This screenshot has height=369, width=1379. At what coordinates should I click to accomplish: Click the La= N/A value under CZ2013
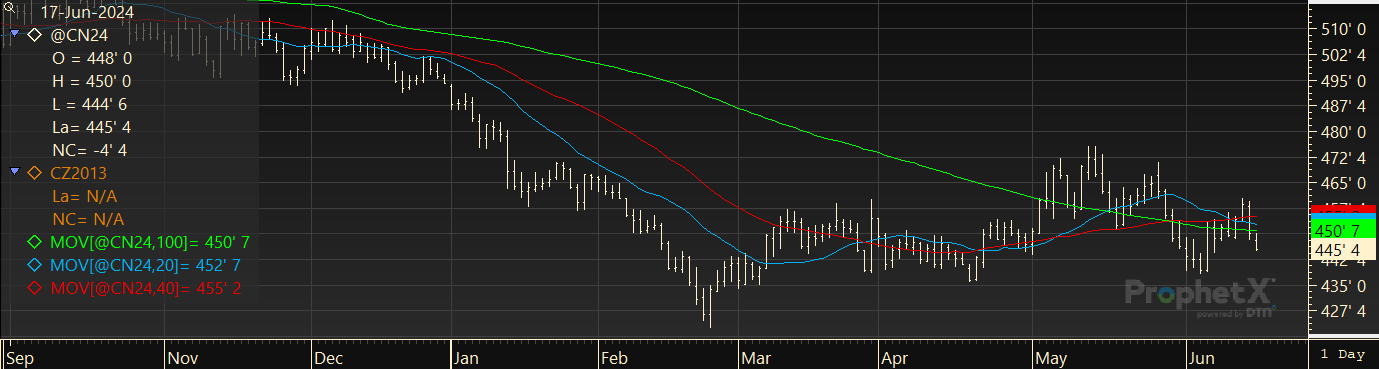click(x=84, y=196)
